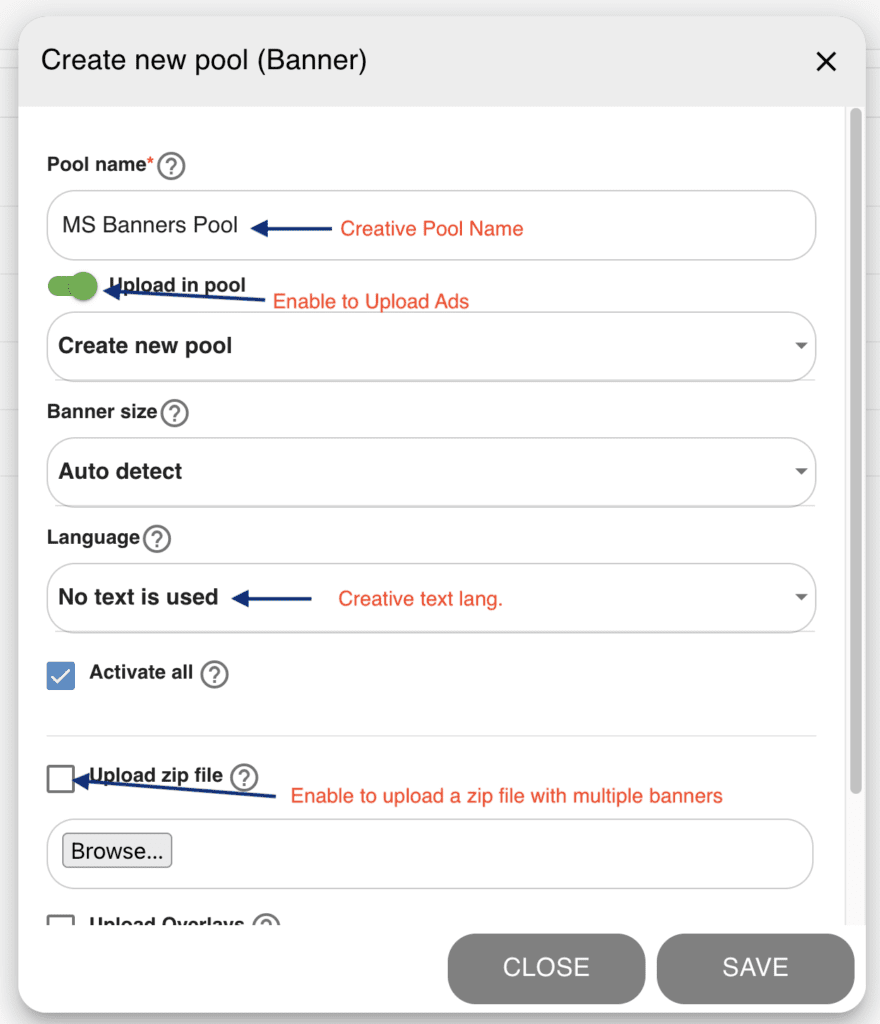The width and height of the screenshot is (880, 1024).
Task: Click help icon next to Upload Overlays
Action: 266,920
